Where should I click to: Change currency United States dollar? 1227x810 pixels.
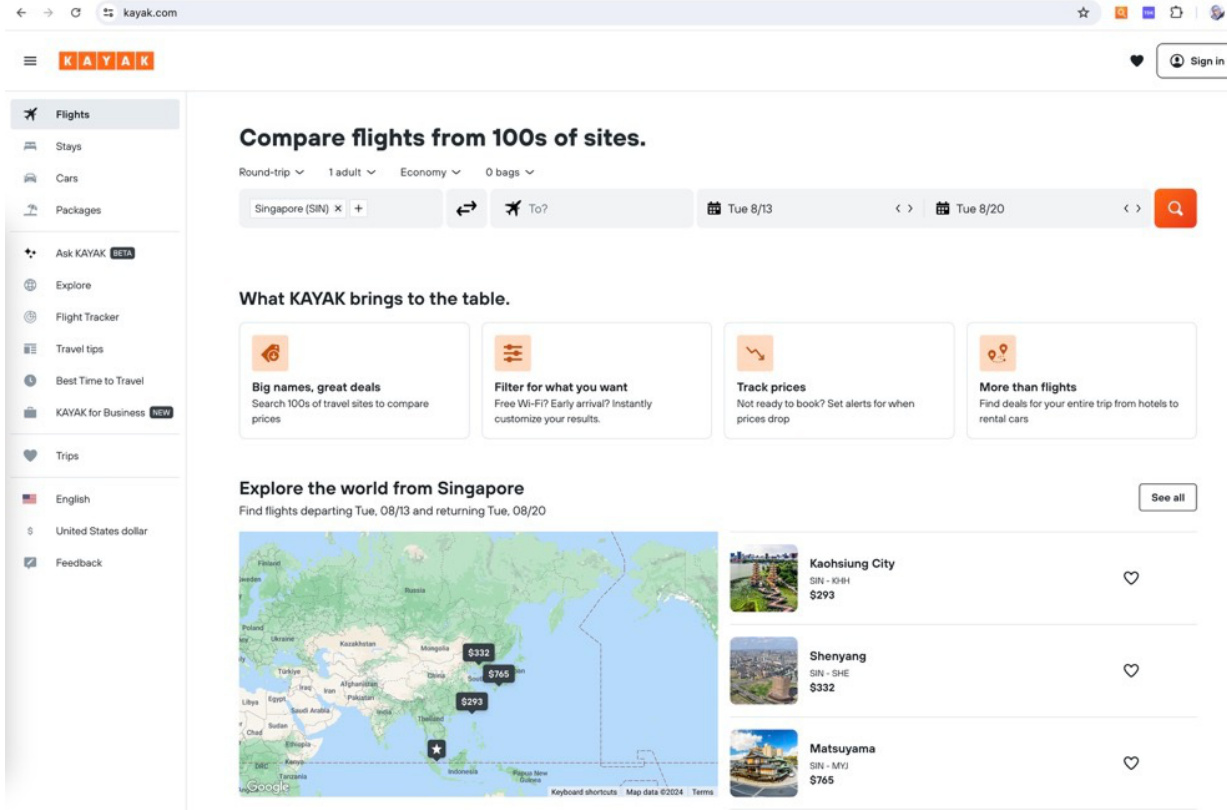[95, 531]
